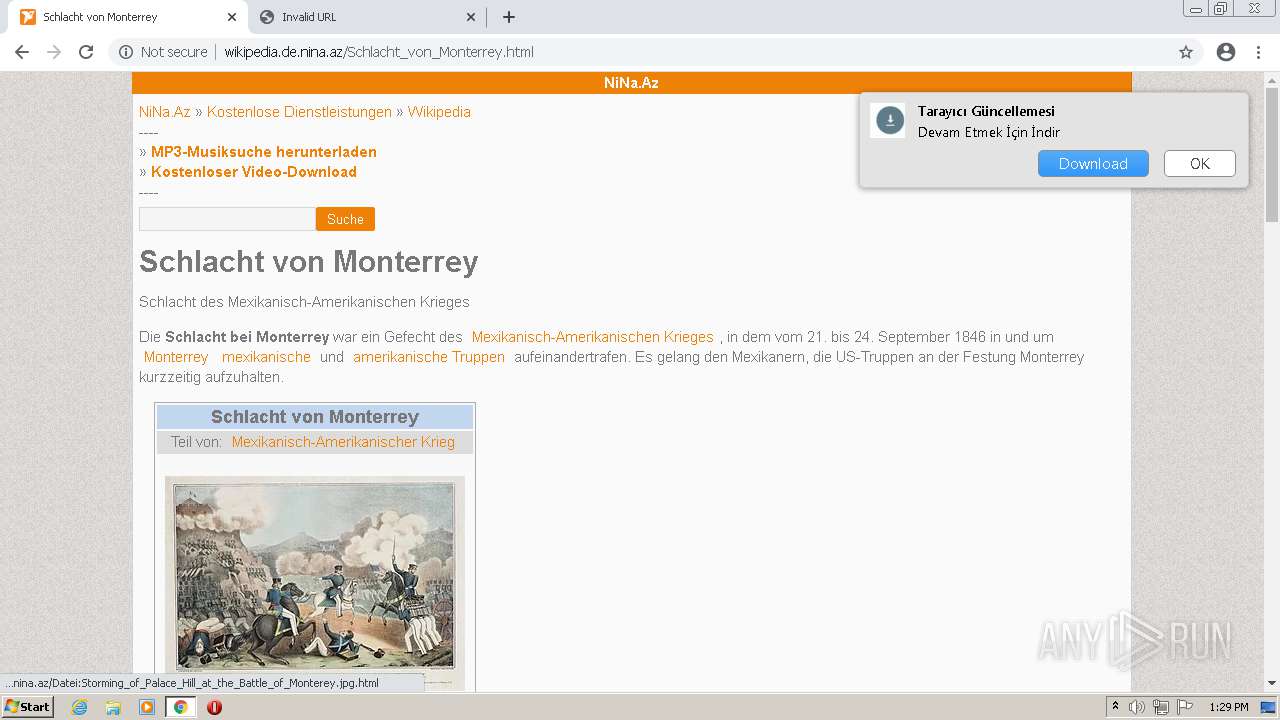
Task: Click the browser forward arrow
Action: [54, 52]
